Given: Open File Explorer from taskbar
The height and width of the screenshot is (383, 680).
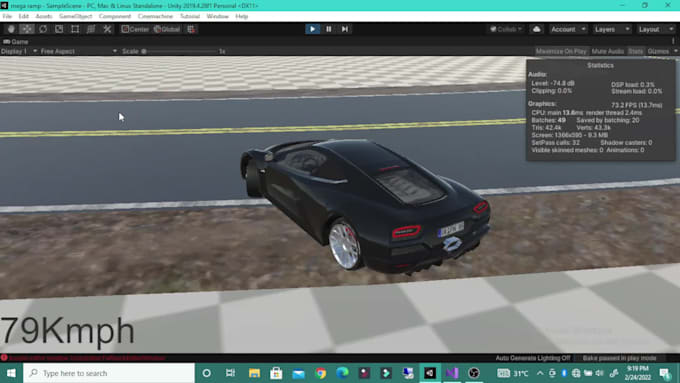Looking at the screenshot, I should click(x=254, y=373).
